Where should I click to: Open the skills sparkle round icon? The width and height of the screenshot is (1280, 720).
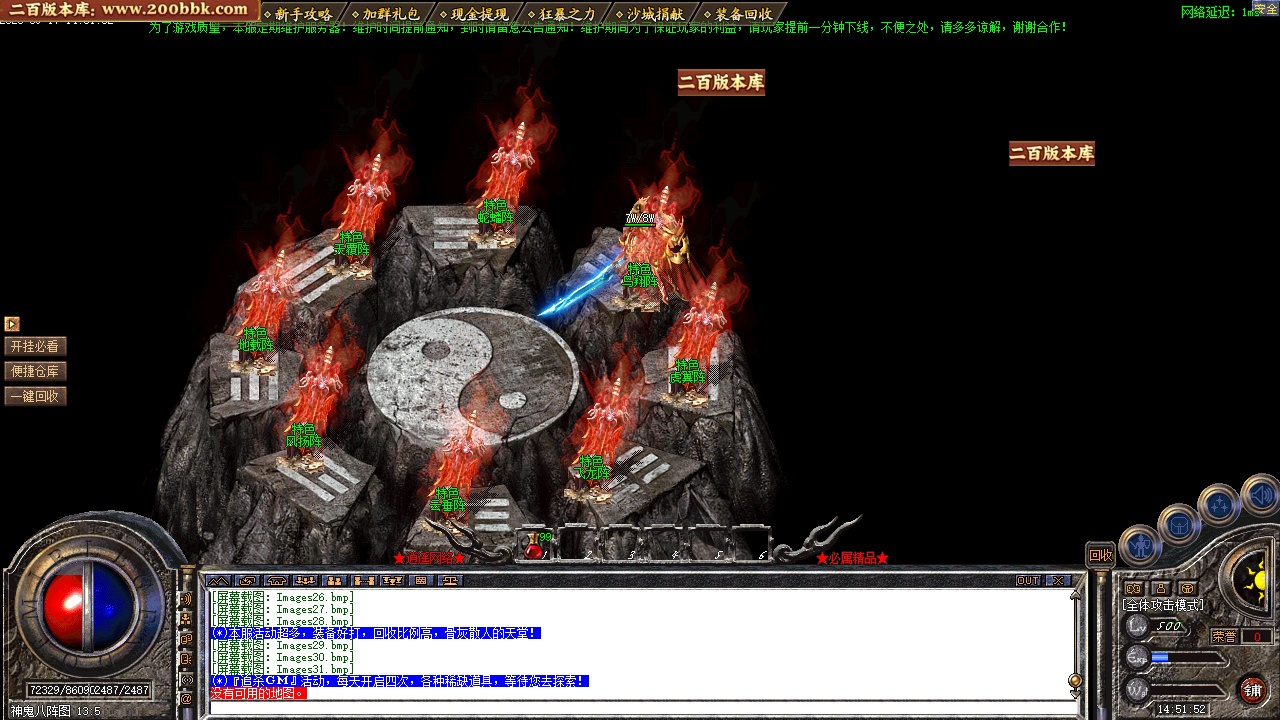tap(1220, 504)
